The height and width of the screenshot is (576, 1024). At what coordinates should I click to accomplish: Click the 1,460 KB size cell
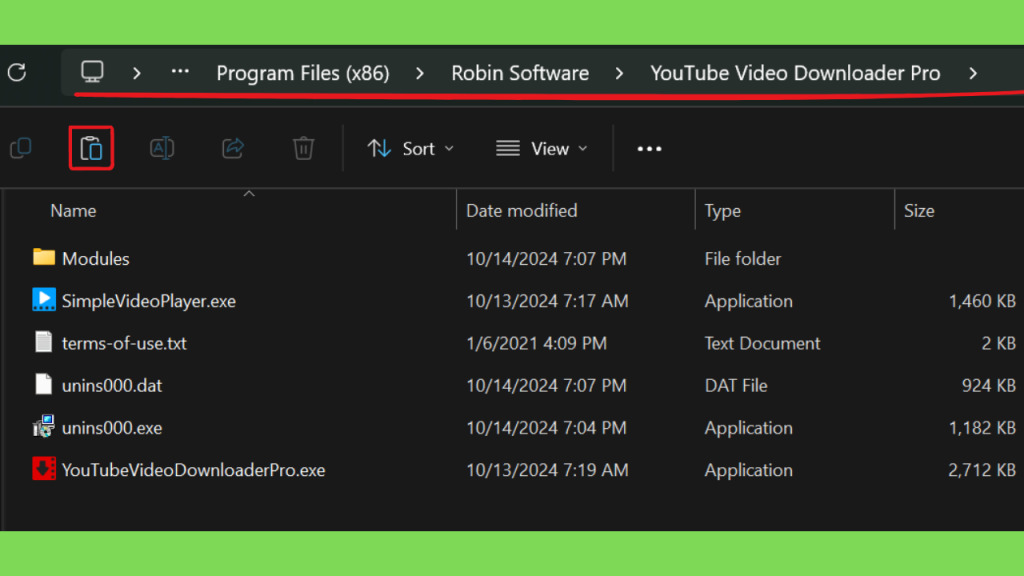pyautogui.click(x=982, y=301)
